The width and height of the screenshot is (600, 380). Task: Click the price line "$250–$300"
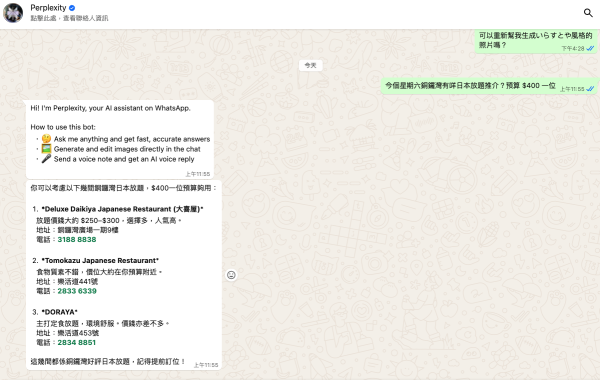[x=109, y=220]
